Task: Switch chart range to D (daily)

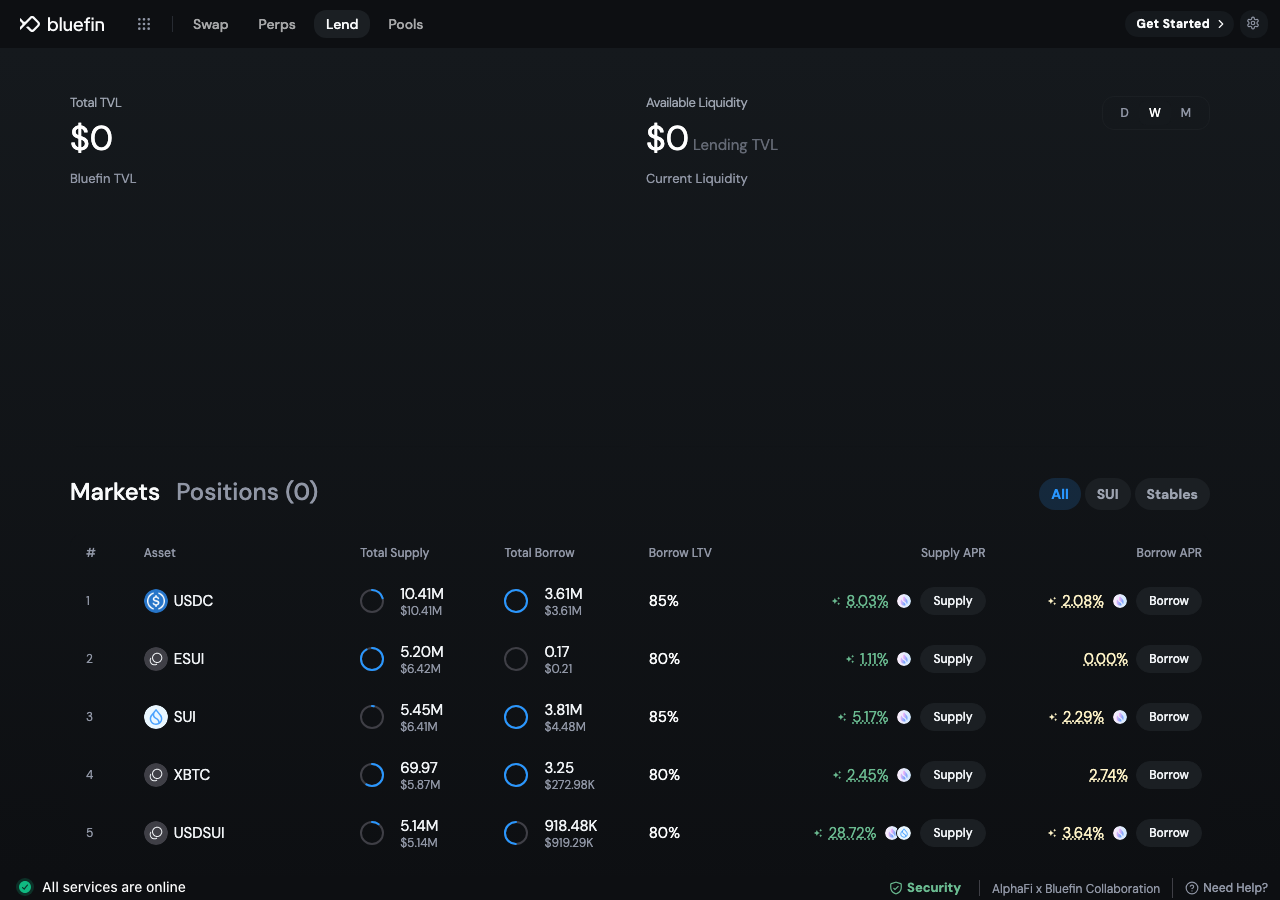Action: click(1124, 113)
